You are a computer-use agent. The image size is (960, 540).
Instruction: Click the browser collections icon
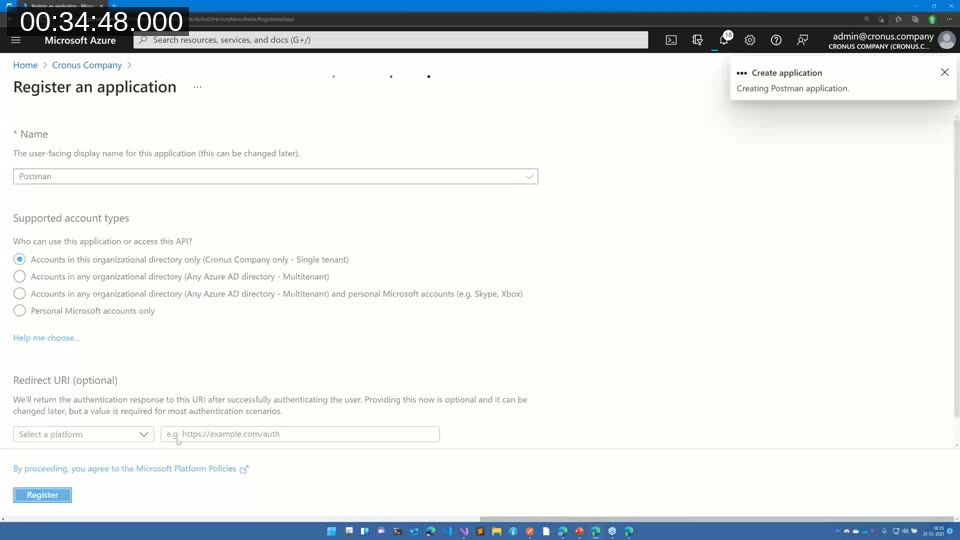click(915, 20)
